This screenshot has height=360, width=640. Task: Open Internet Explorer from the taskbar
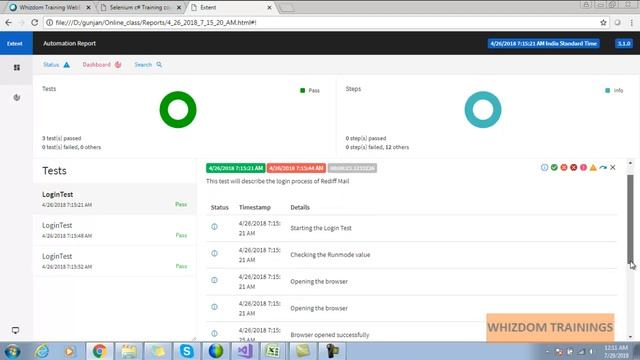point(42,351)
